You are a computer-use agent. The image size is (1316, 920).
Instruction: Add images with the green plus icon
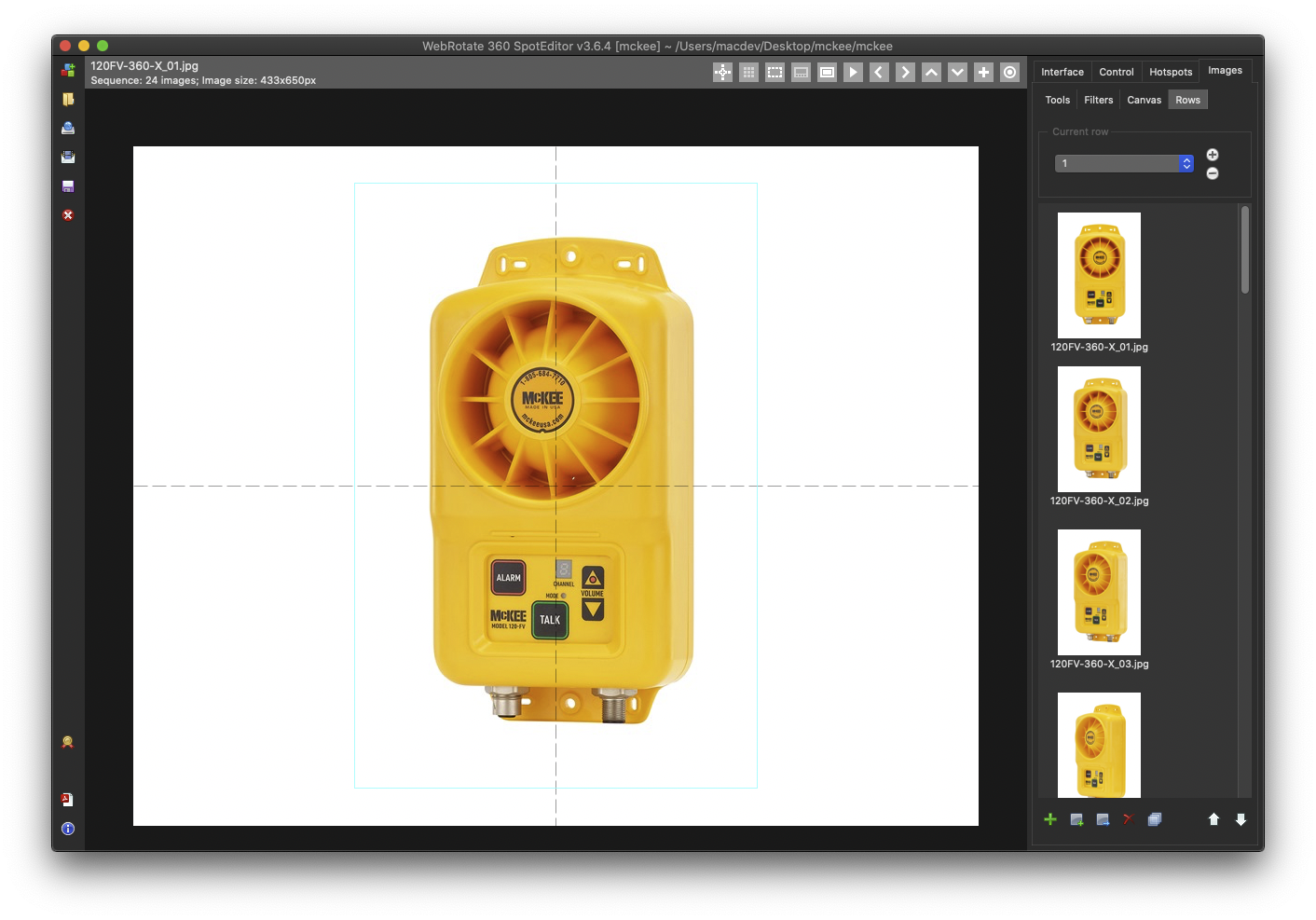(1050, 819)
